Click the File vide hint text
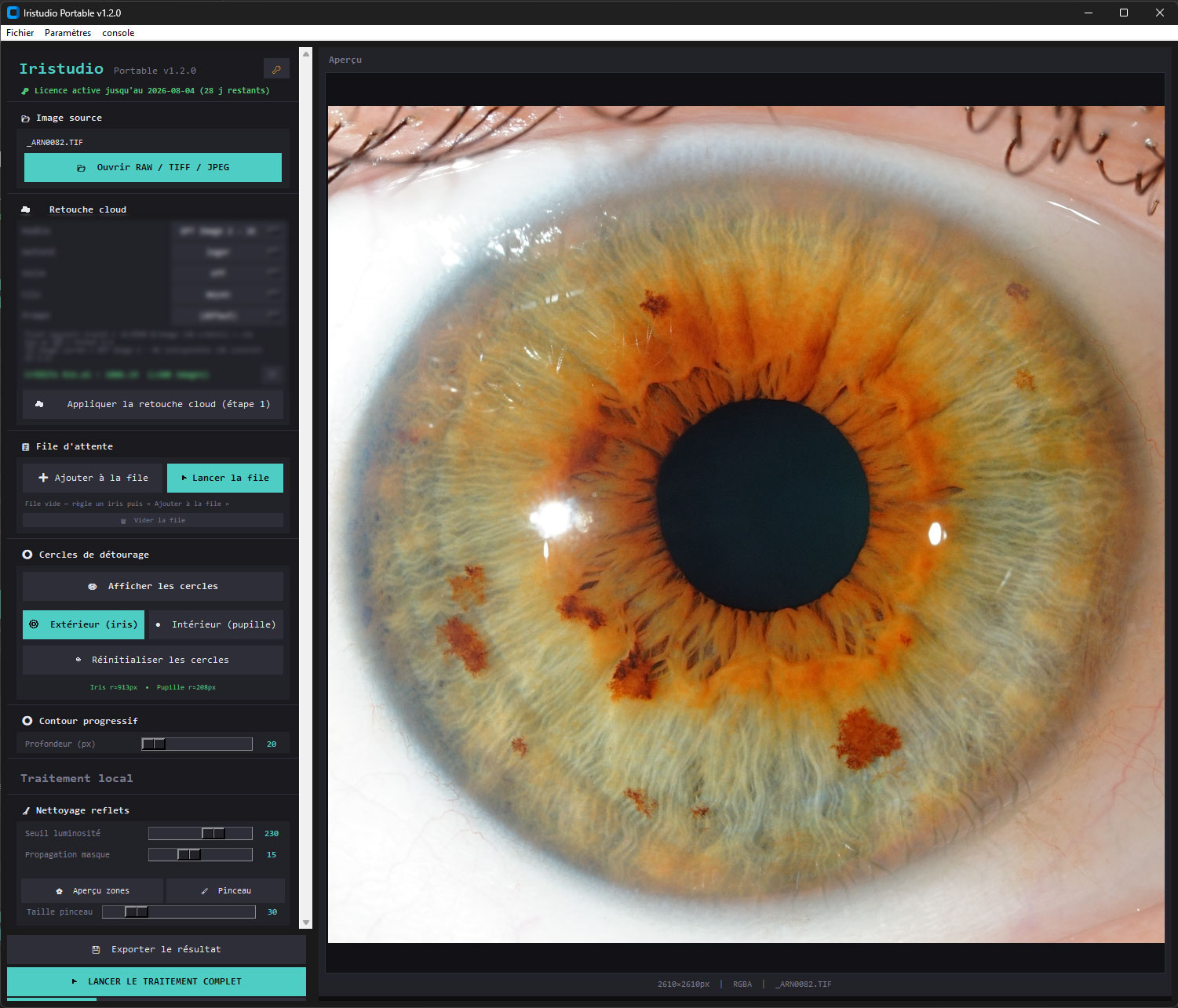 click(x=127, y=504)
